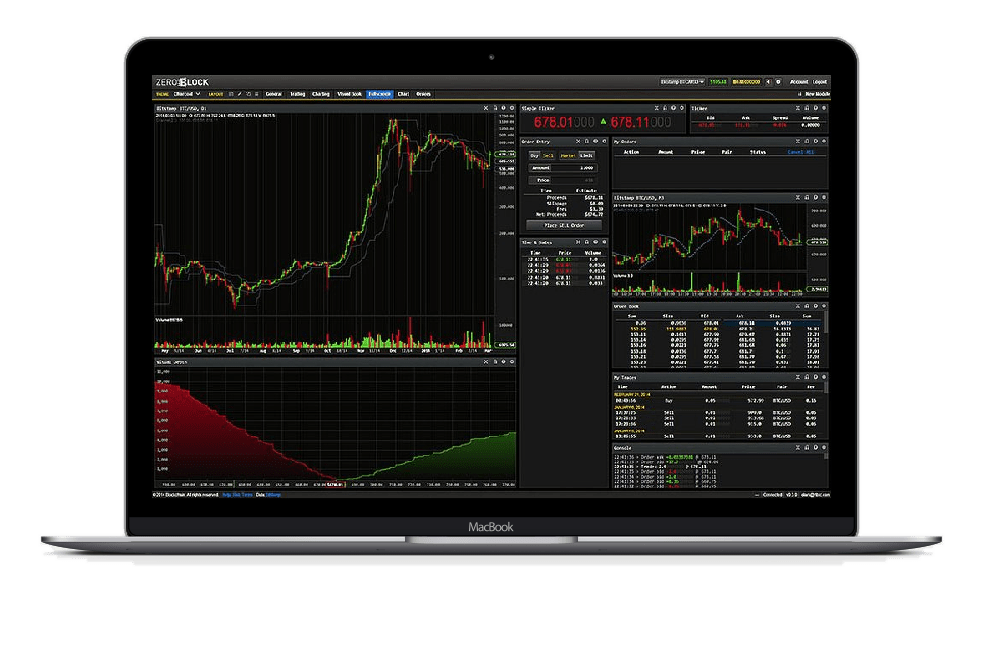Switch to the Visual Book layout tab
The width and height of the screenshot is (1000, 662).
(349, 94)
